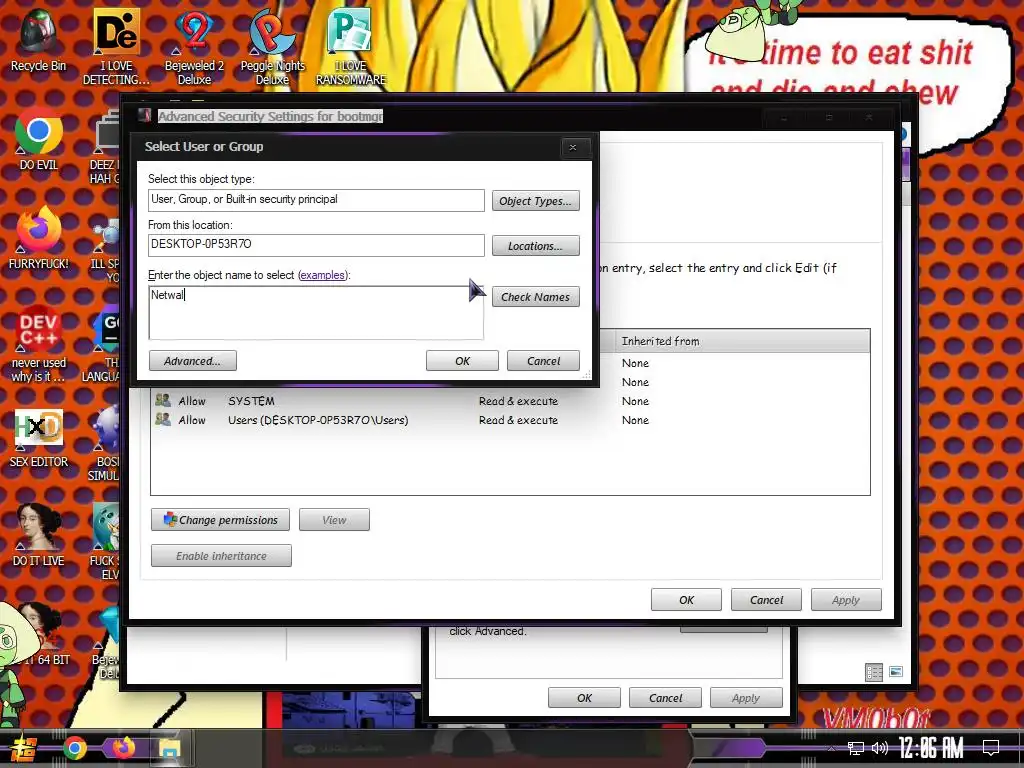Click the Start button on the taskbar
This screenshot has height=768, width=1024.
(x=24, y=748)
